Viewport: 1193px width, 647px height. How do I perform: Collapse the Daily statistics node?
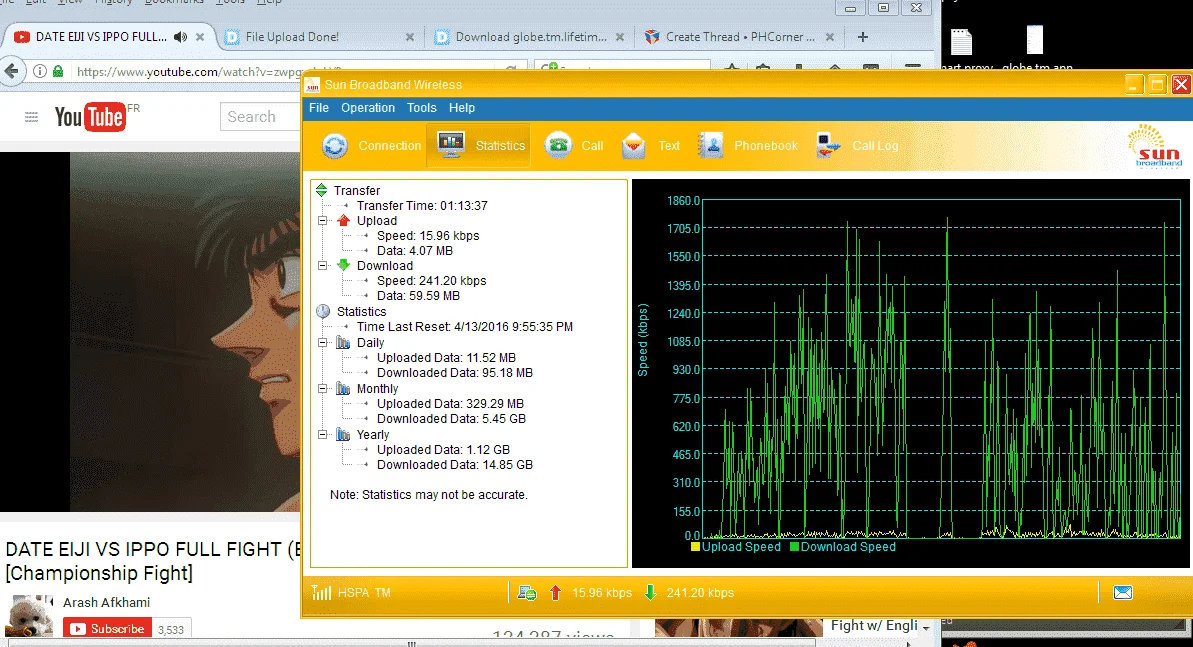click(323, 343)
